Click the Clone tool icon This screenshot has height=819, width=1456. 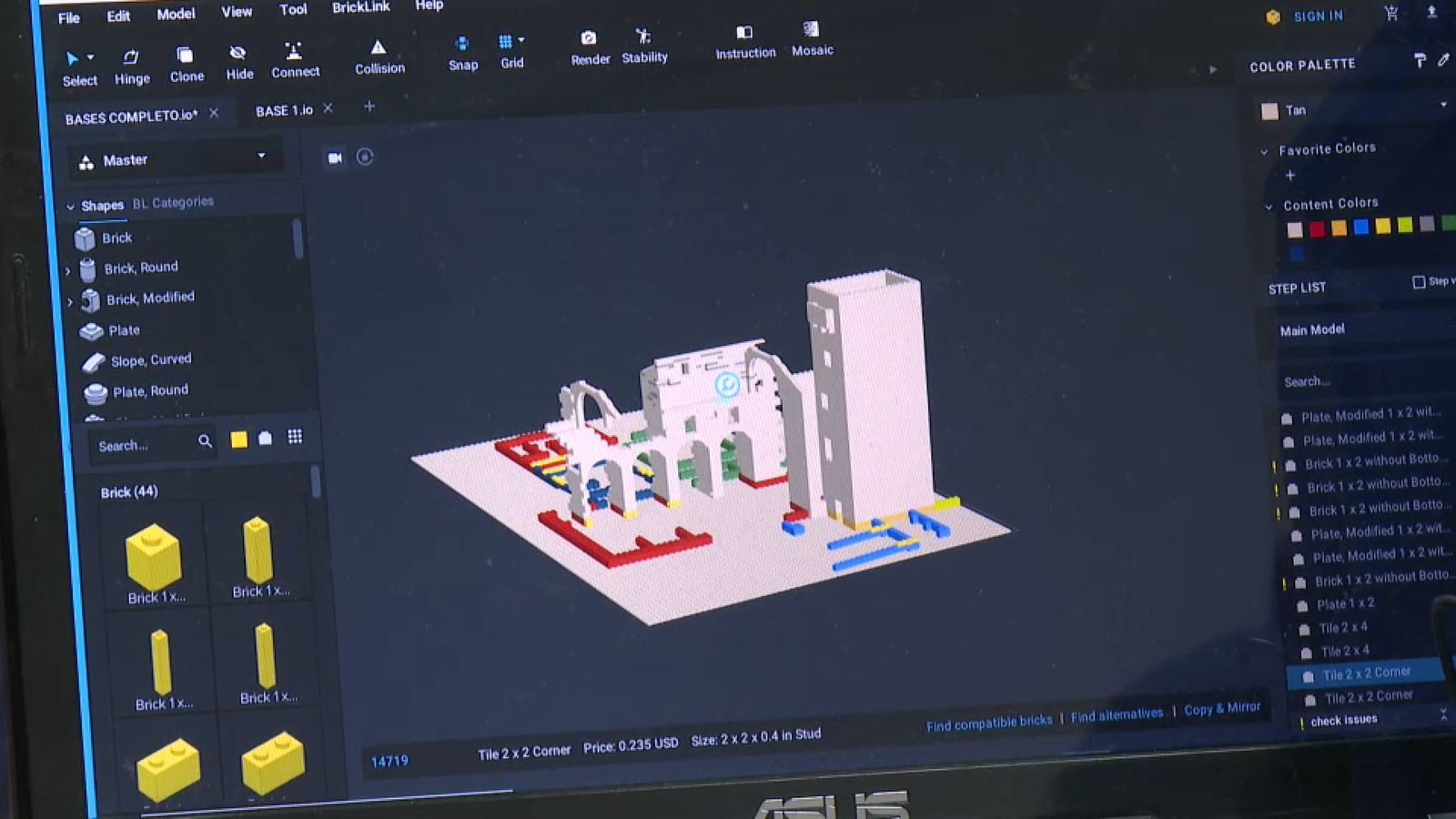(x=186, y=64)
